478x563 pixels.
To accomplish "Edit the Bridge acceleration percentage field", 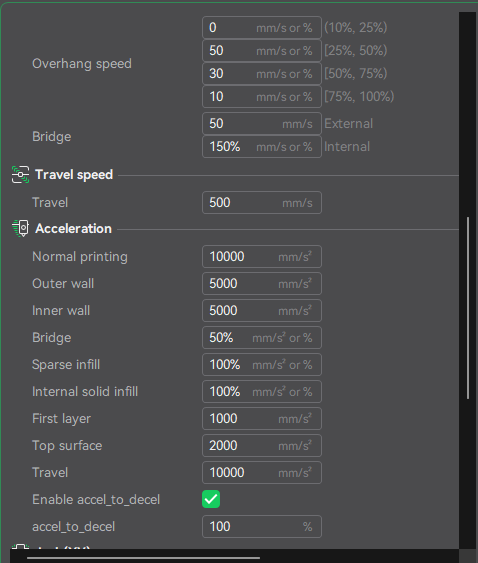I will (262, 338).
